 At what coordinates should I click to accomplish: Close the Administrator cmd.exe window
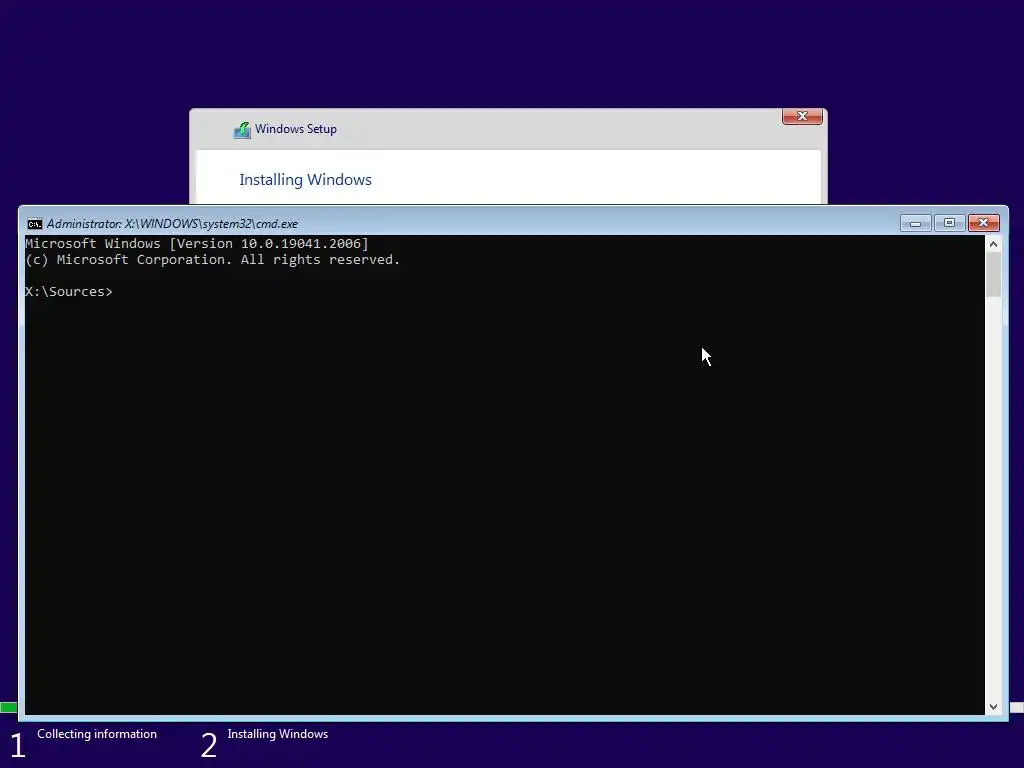pyautogui.click(x=984, y=223)
